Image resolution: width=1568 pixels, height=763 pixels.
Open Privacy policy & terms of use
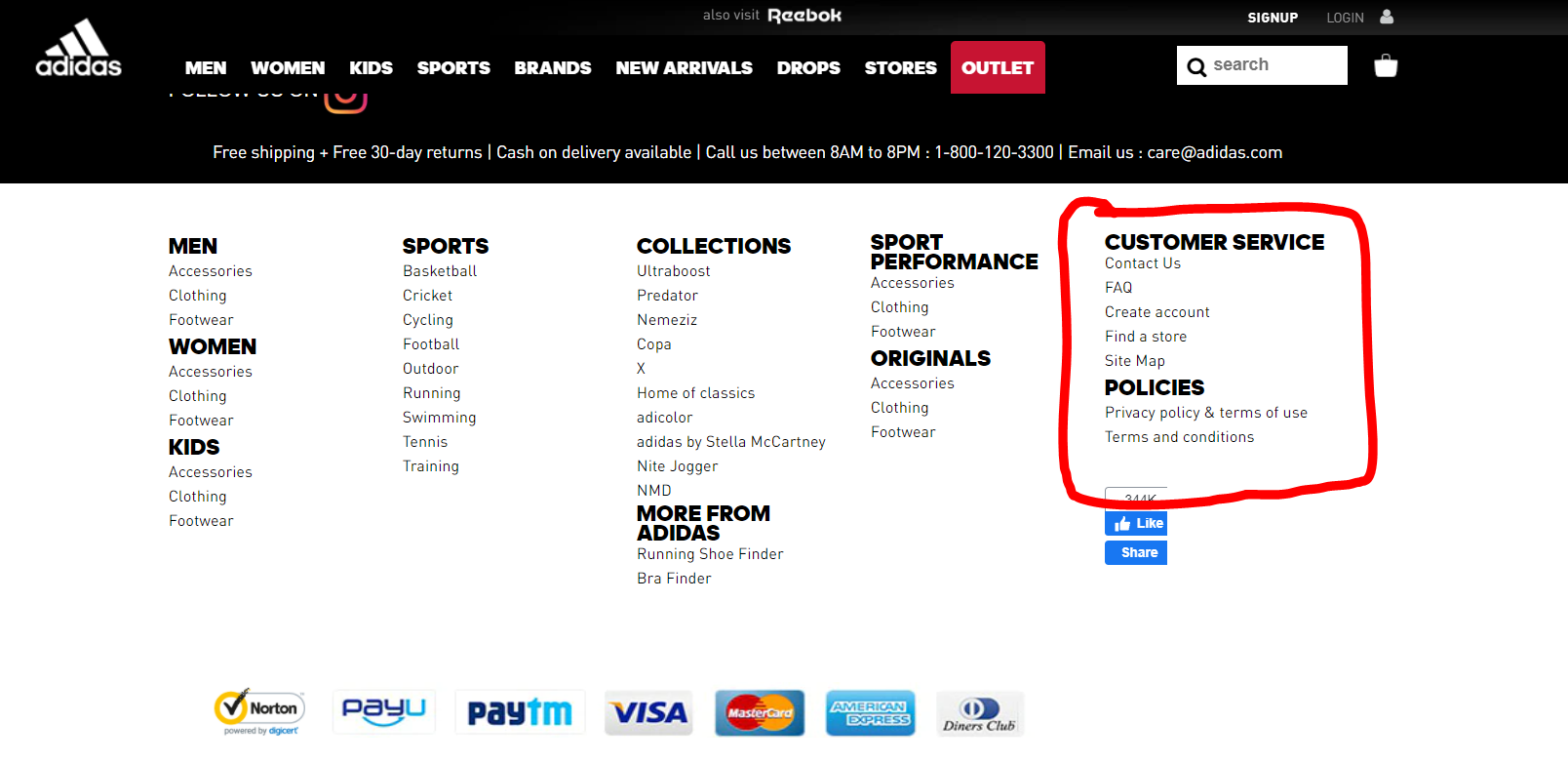click(x=1206, y=413)
